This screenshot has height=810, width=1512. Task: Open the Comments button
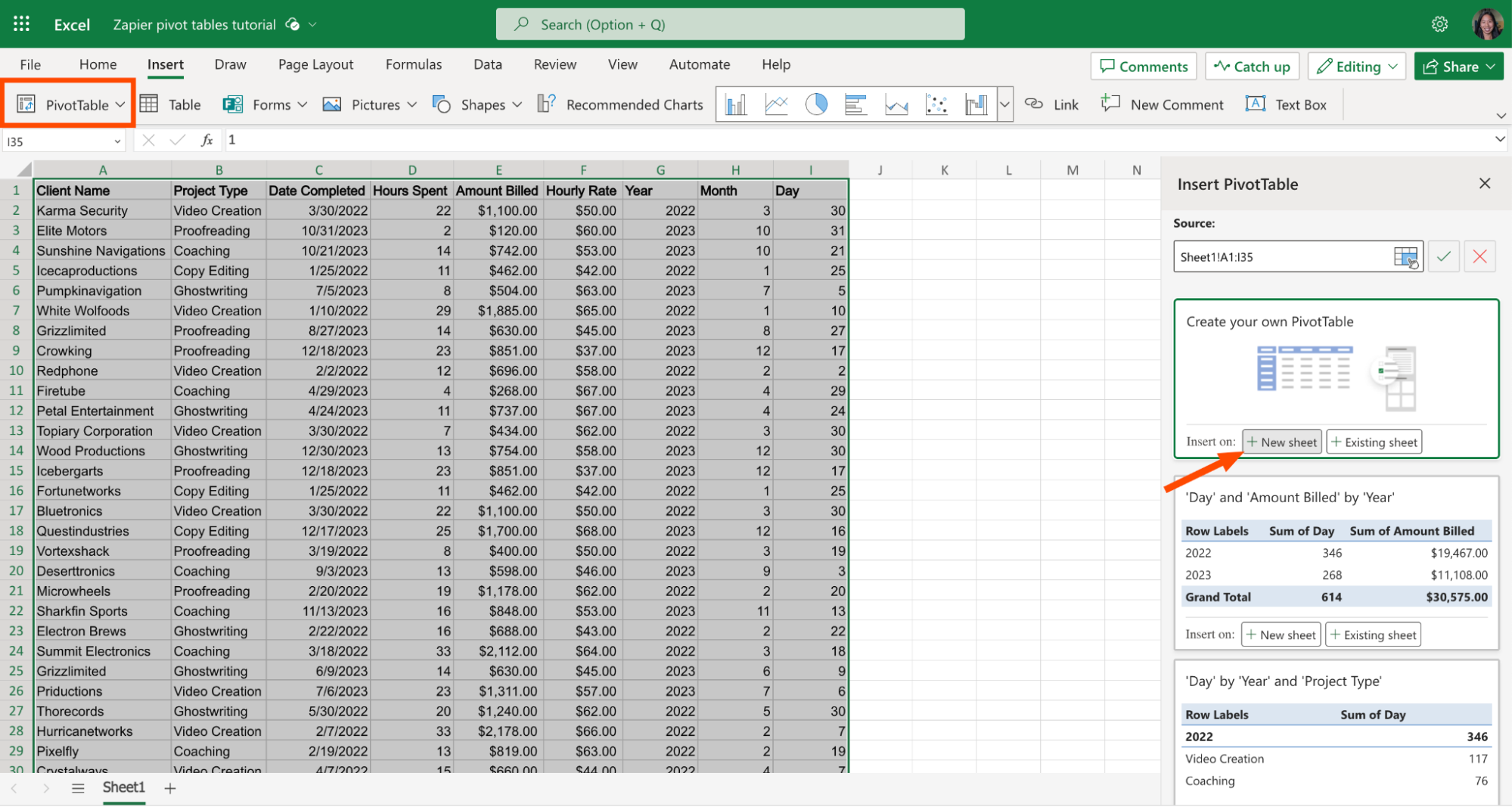[1144, 67]
